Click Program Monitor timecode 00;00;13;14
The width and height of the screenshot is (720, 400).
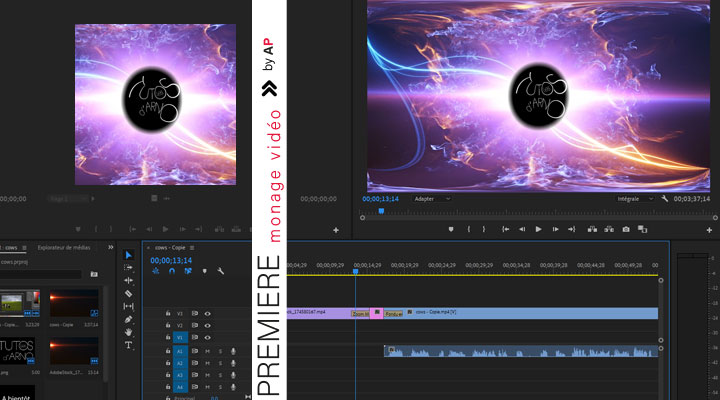[x=381, y=199]
